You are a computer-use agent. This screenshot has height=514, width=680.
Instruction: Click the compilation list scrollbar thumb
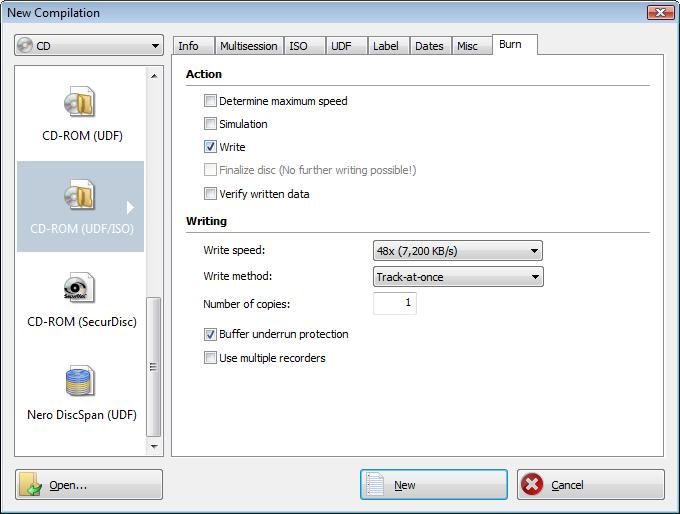tap(154, 367)
